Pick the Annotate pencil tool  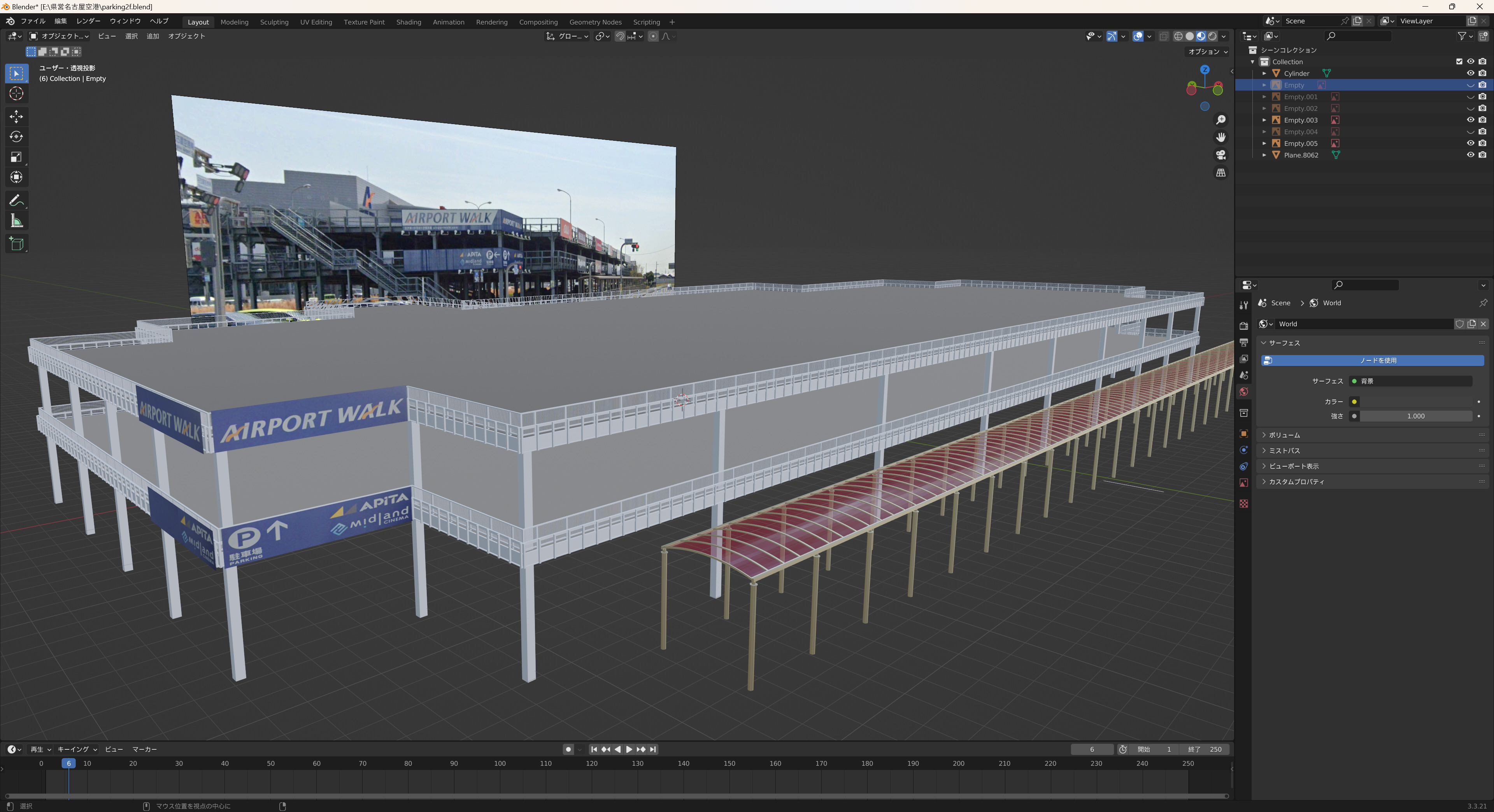(x=16, y=201)
